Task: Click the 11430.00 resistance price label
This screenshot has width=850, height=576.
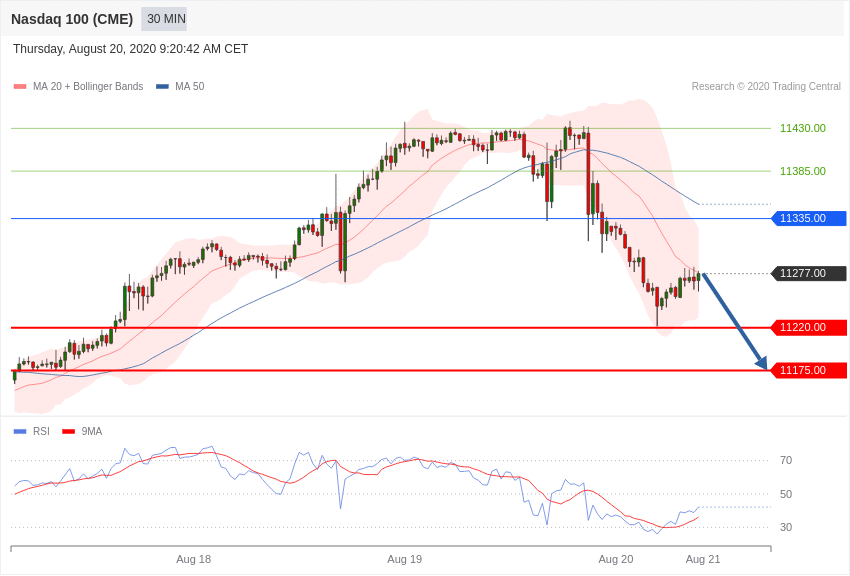Action: [x=802, y=128]
